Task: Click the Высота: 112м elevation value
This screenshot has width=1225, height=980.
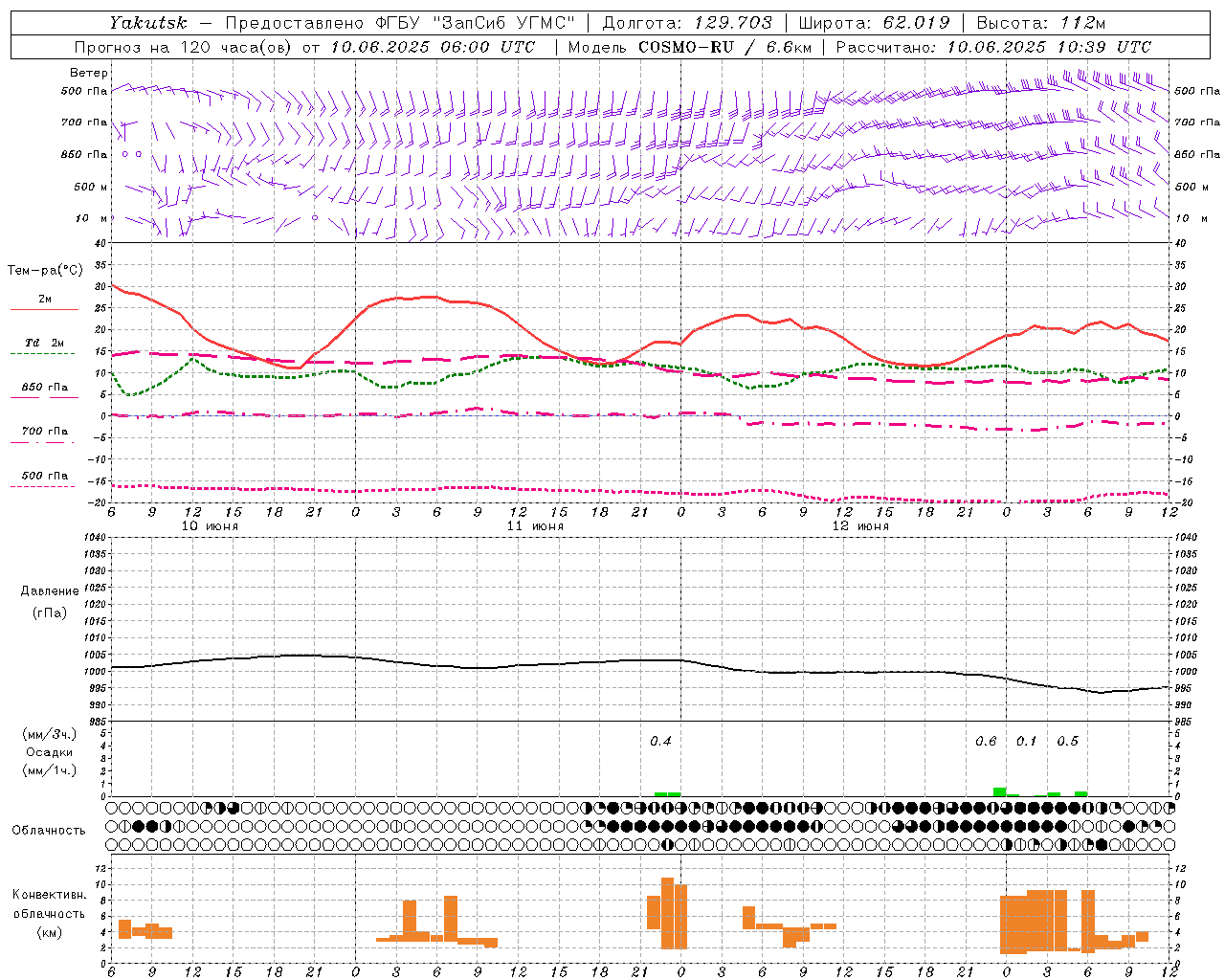Action: [x=1041, y=23]
